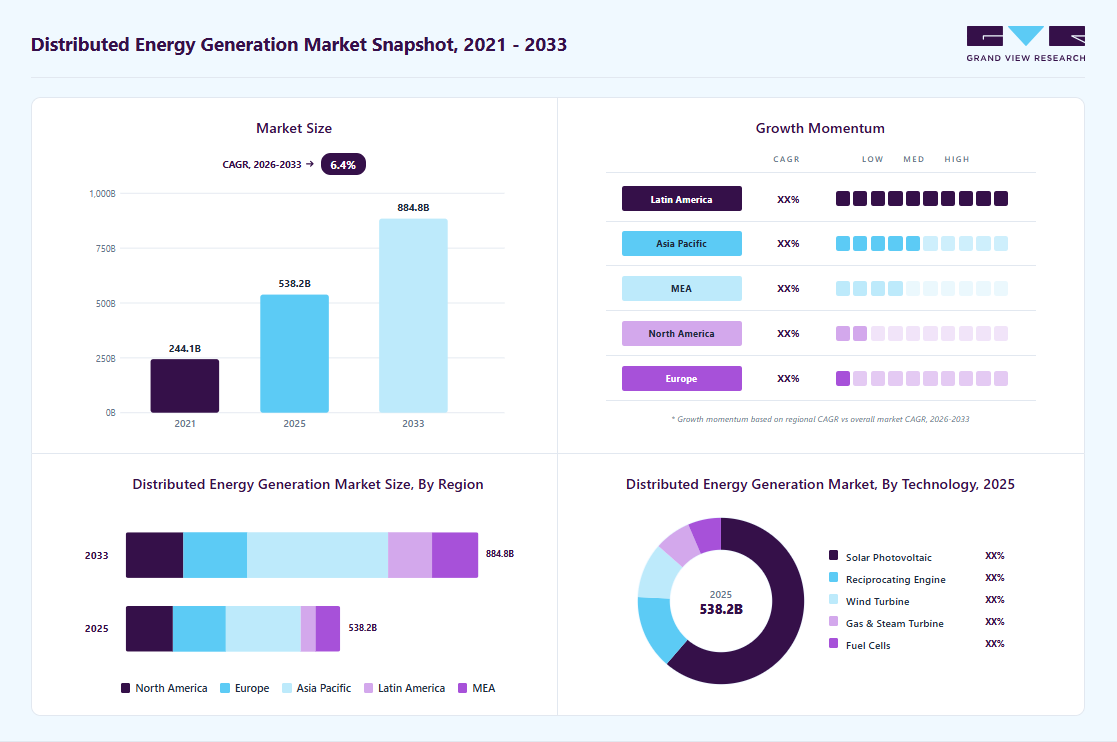
Task: Click the Latin America momentum indicator squares
Action: point(922,199)
